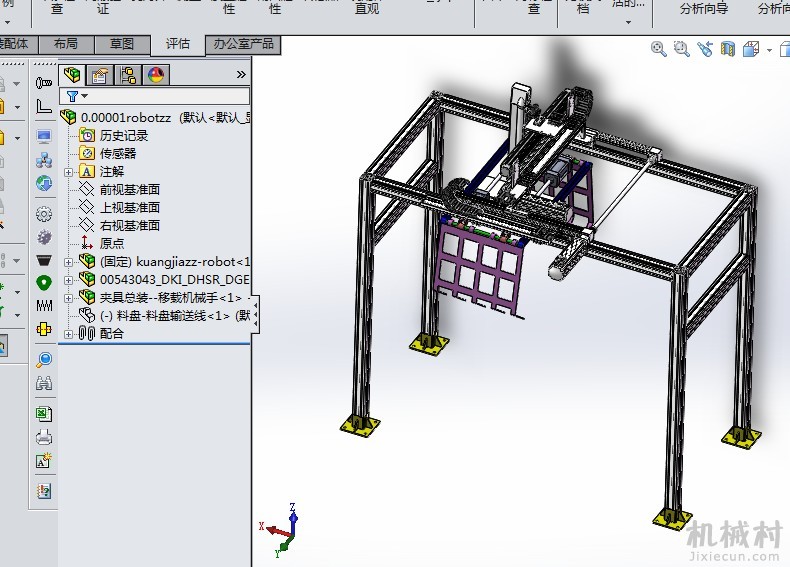Click the printer icon in sidebar
This screenshot has height=567, width=790.
(44, 437)
